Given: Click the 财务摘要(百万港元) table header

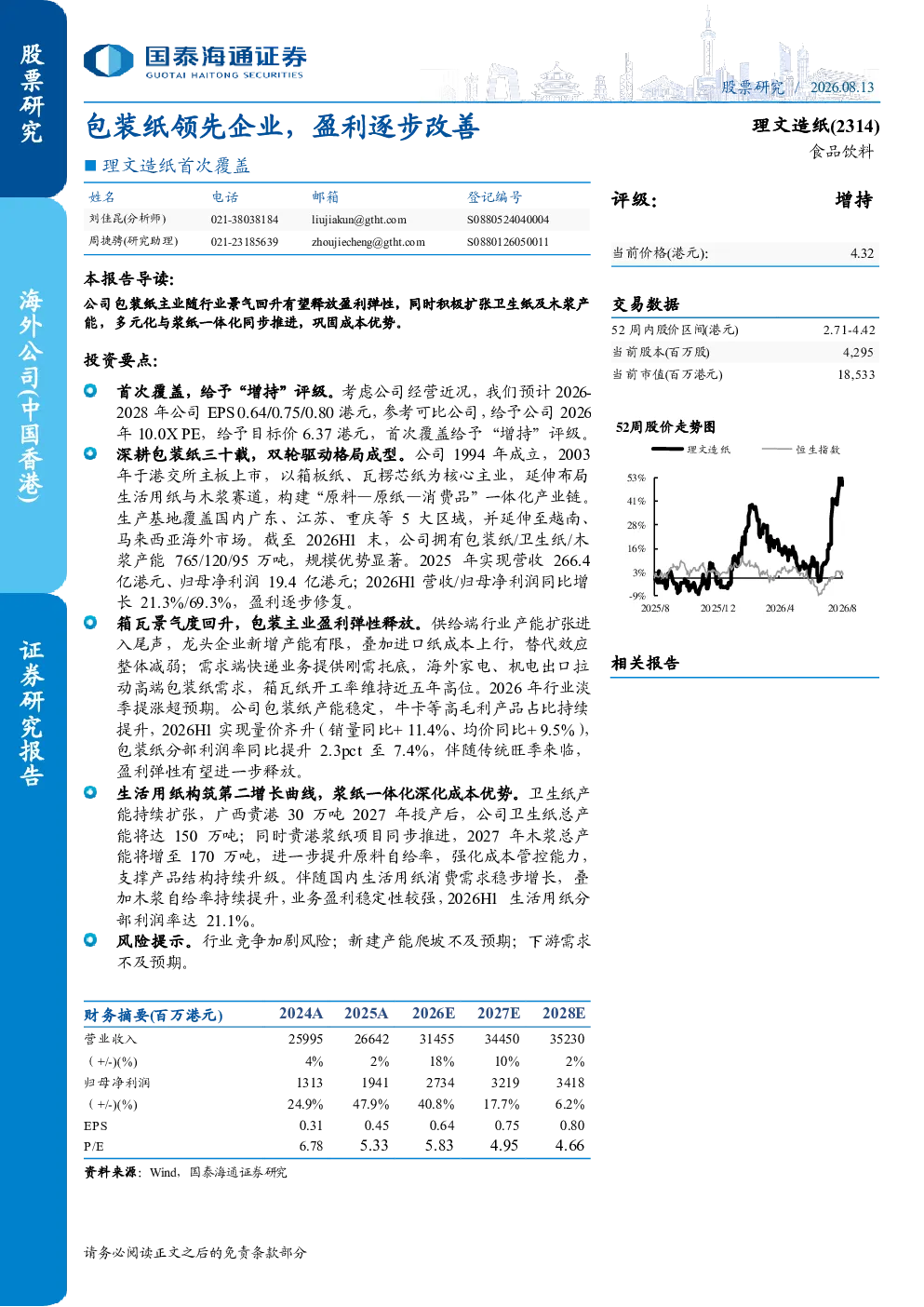Looking at the screenshot, I should pos(154,1015).
